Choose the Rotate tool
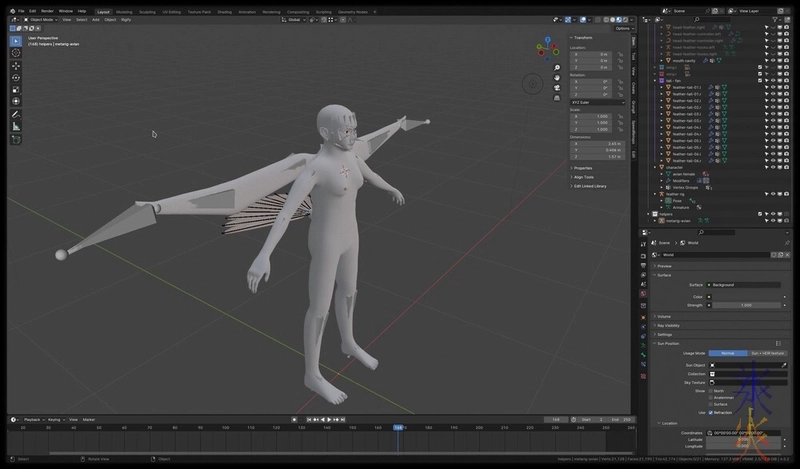Screen dimensions: 800x469 pyautogui.click(x=16, y=77)
